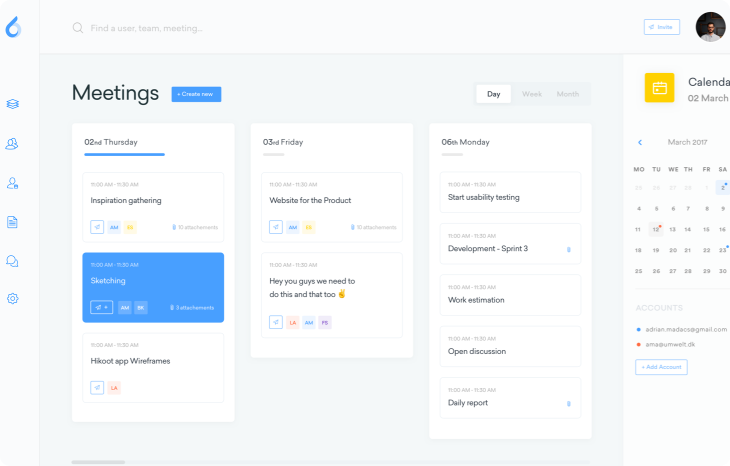The height and width of the screenshot is (466, 730).
Task: Click the Add Account button
Action: pos(661,367)
